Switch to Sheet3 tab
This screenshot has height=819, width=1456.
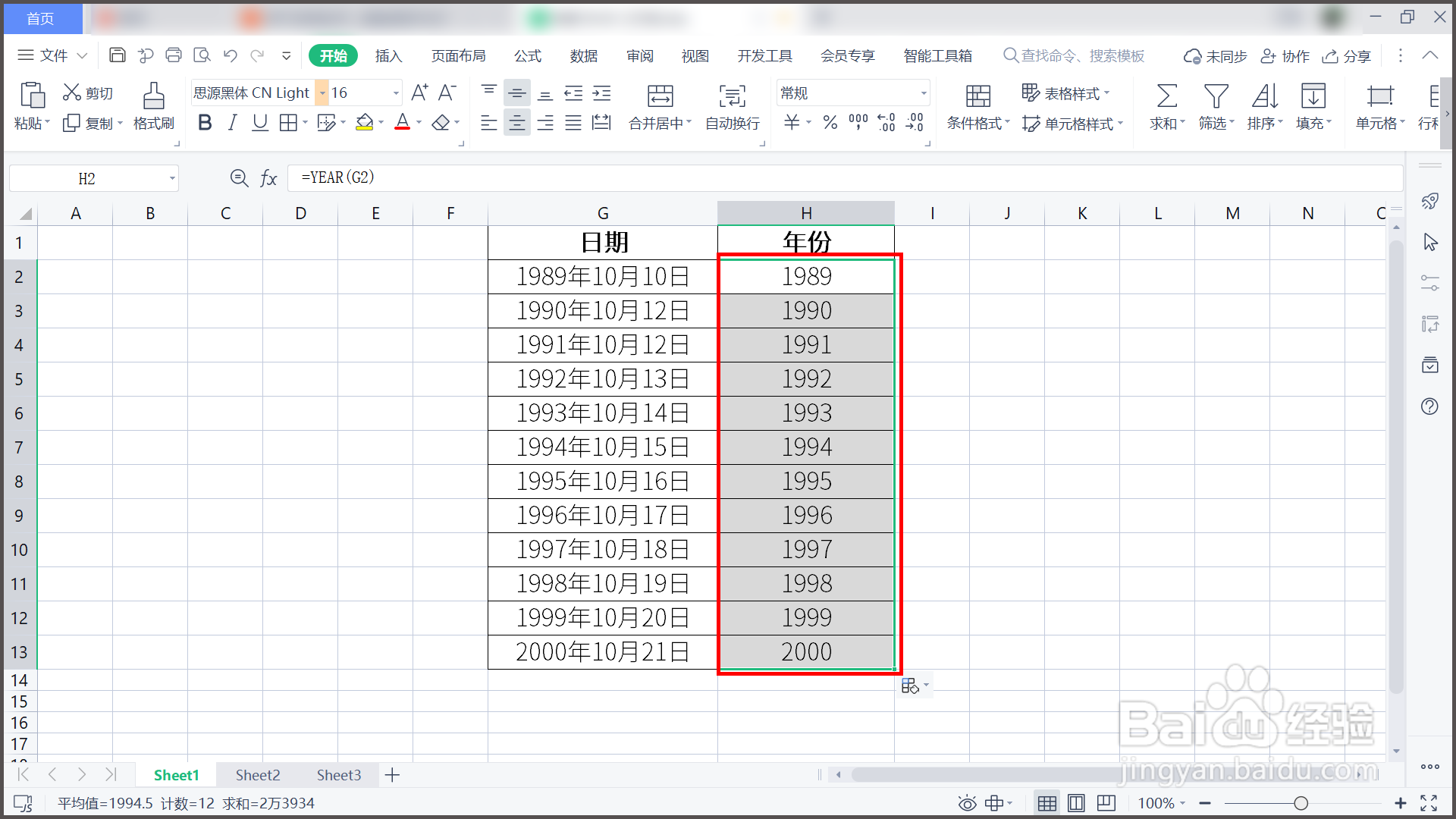(x=339, y=775)
